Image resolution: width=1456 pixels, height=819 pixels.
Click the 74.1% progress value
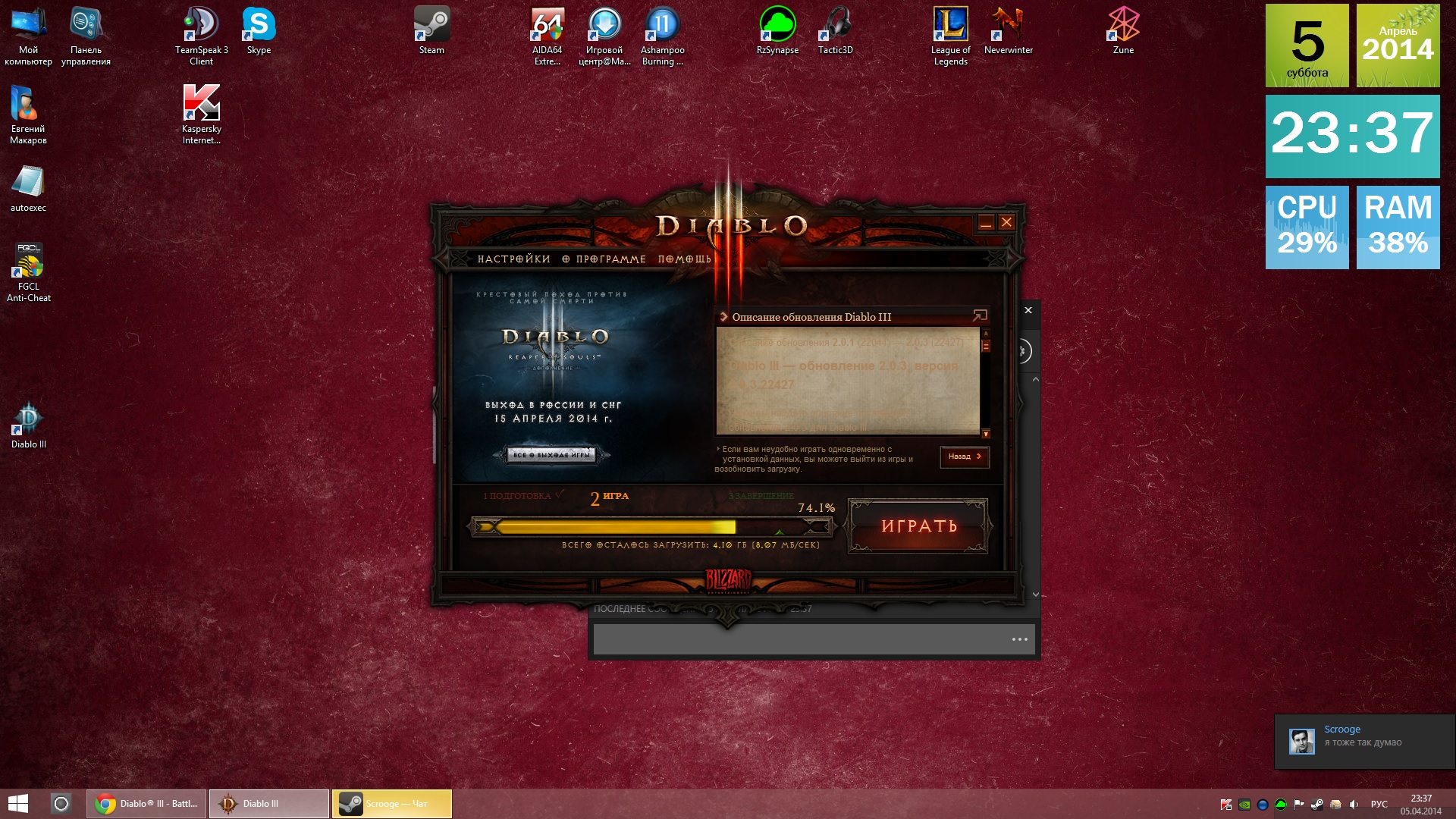point(816,508)
